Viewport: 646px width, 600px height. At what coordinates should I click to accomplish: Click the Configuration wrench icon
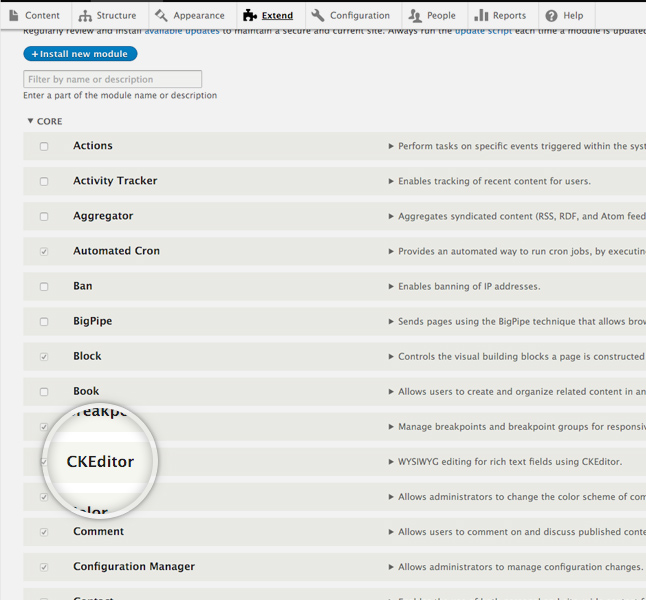(x=318, y=16)
